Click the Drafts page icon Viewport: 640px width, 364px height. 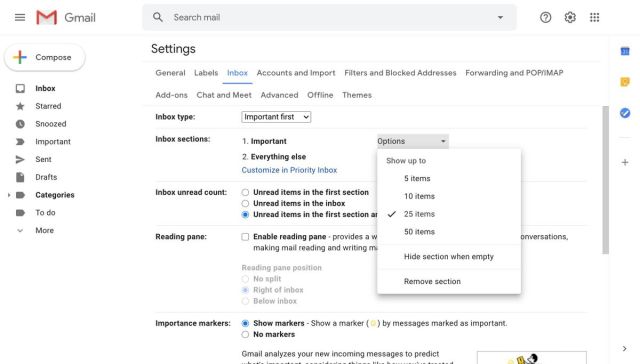coord(20,177)
